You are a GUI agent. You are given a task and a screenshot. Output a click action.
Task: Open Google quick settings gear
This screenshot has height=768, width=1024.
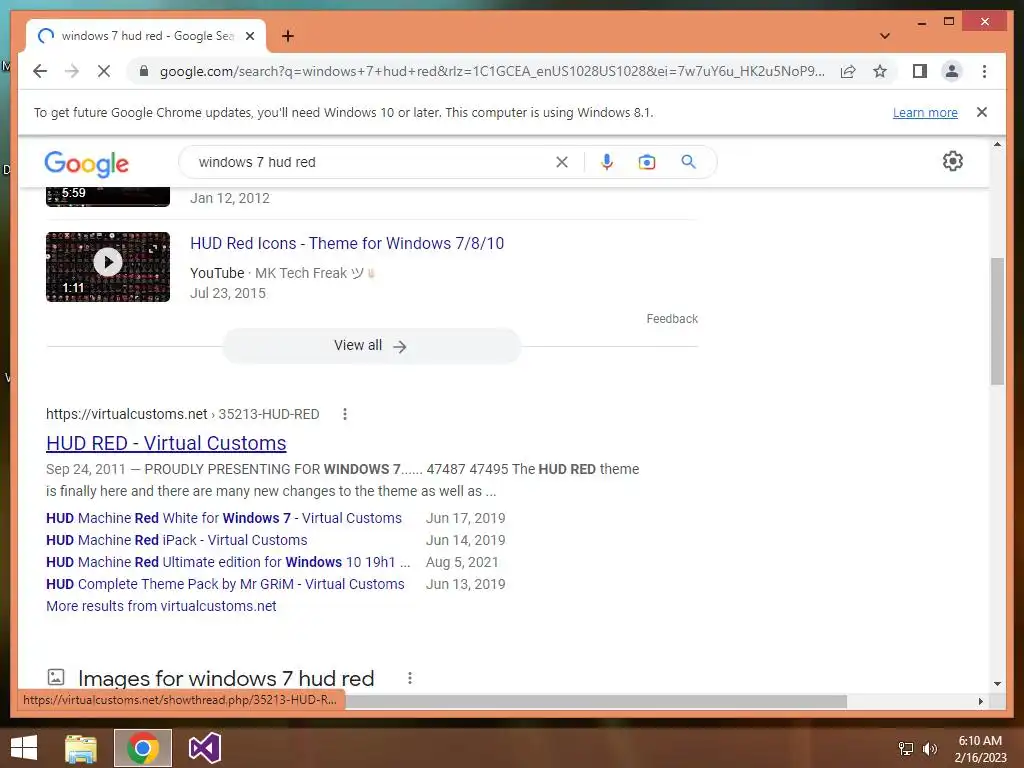(953, 161)
